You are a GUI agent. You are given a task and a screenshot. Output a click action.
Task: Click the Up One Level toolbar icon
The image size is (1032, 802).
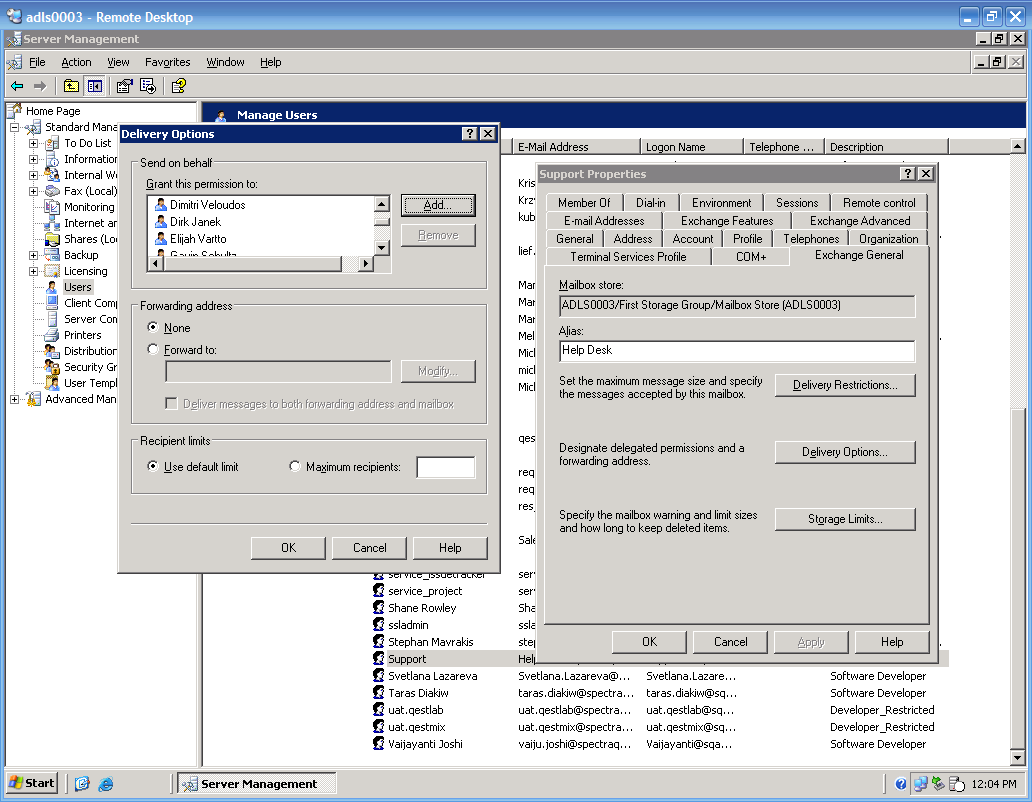(x=71, y=86)
